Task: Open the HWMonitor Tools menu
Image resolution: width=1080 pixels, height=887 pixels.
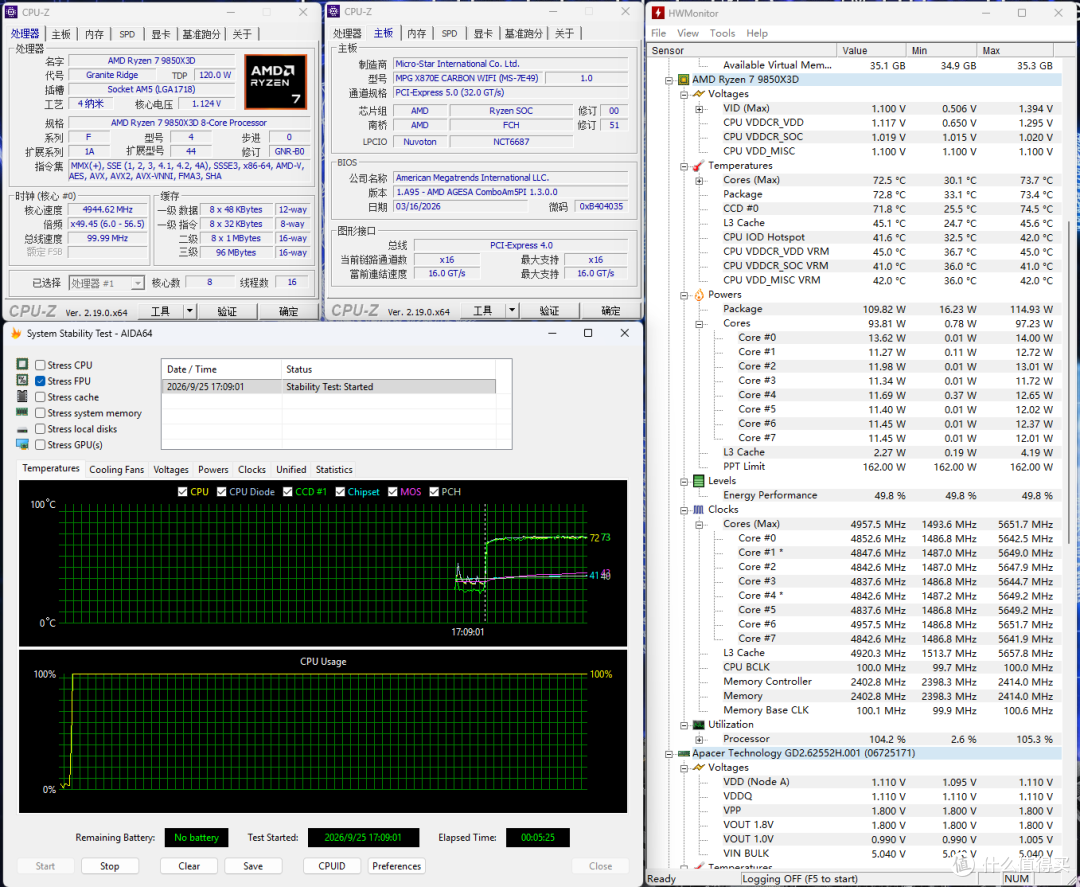Action: point(722,33)
